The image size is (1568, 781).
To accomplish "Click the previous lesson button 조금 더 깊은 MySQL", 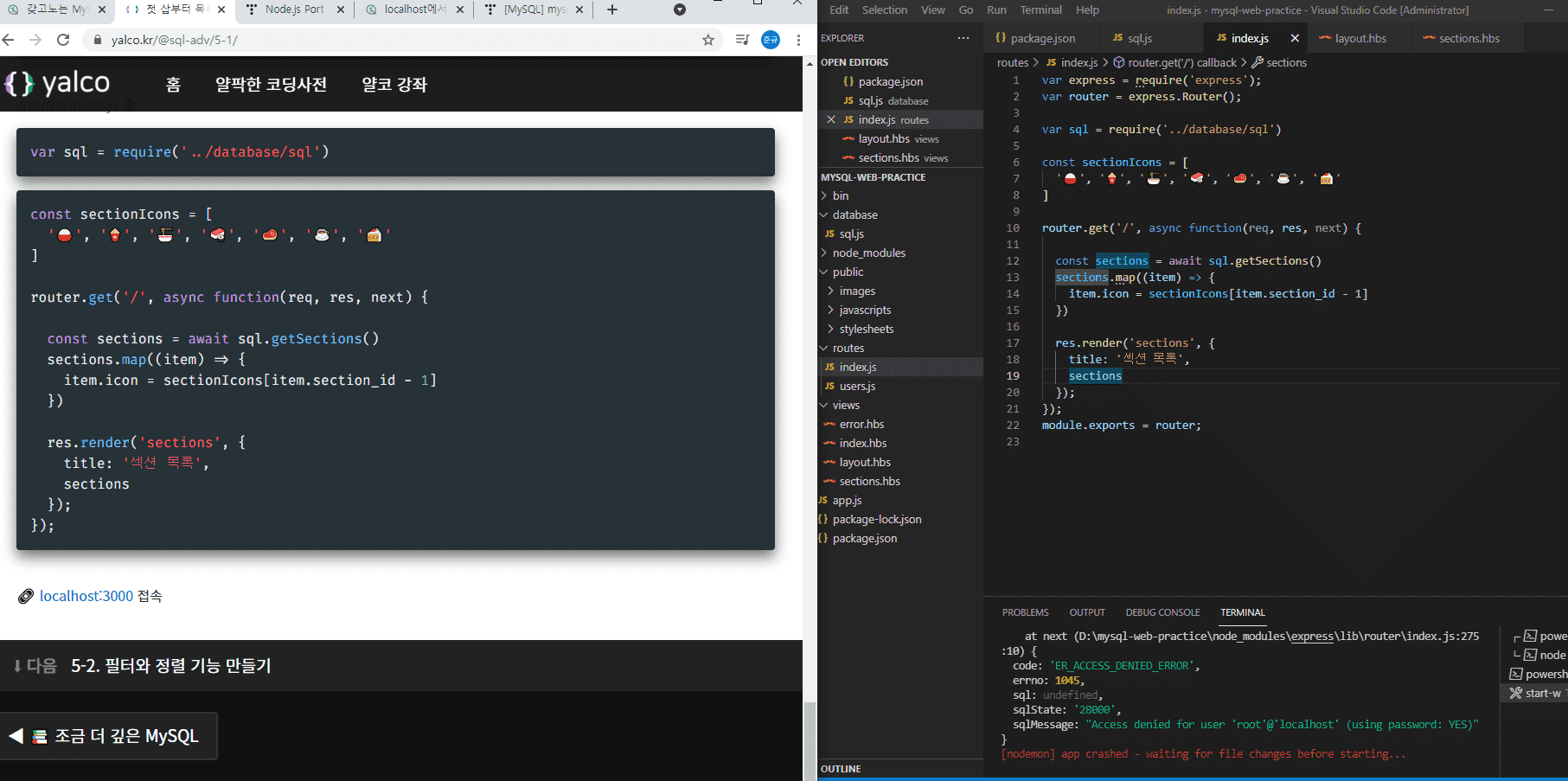I will click(x=108, y=736).
